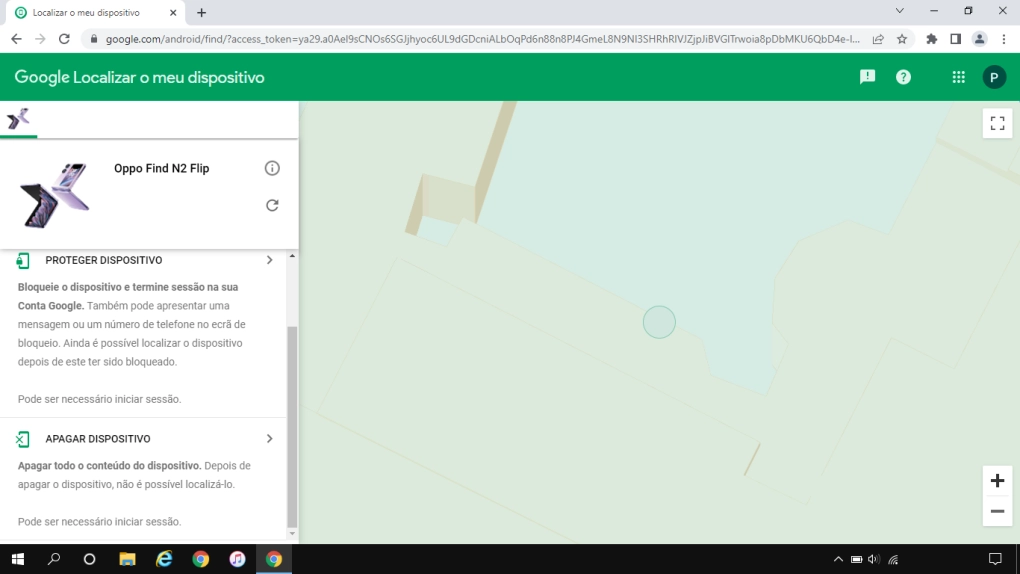Focus the browser address bar
This screenshot has height=574, width=1020.
coord(482,39)
